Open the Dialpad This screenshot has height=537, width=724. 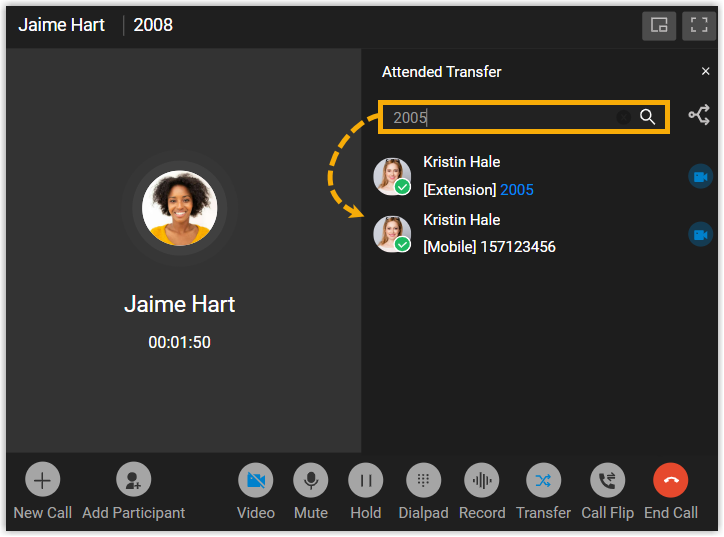point(423,480)
